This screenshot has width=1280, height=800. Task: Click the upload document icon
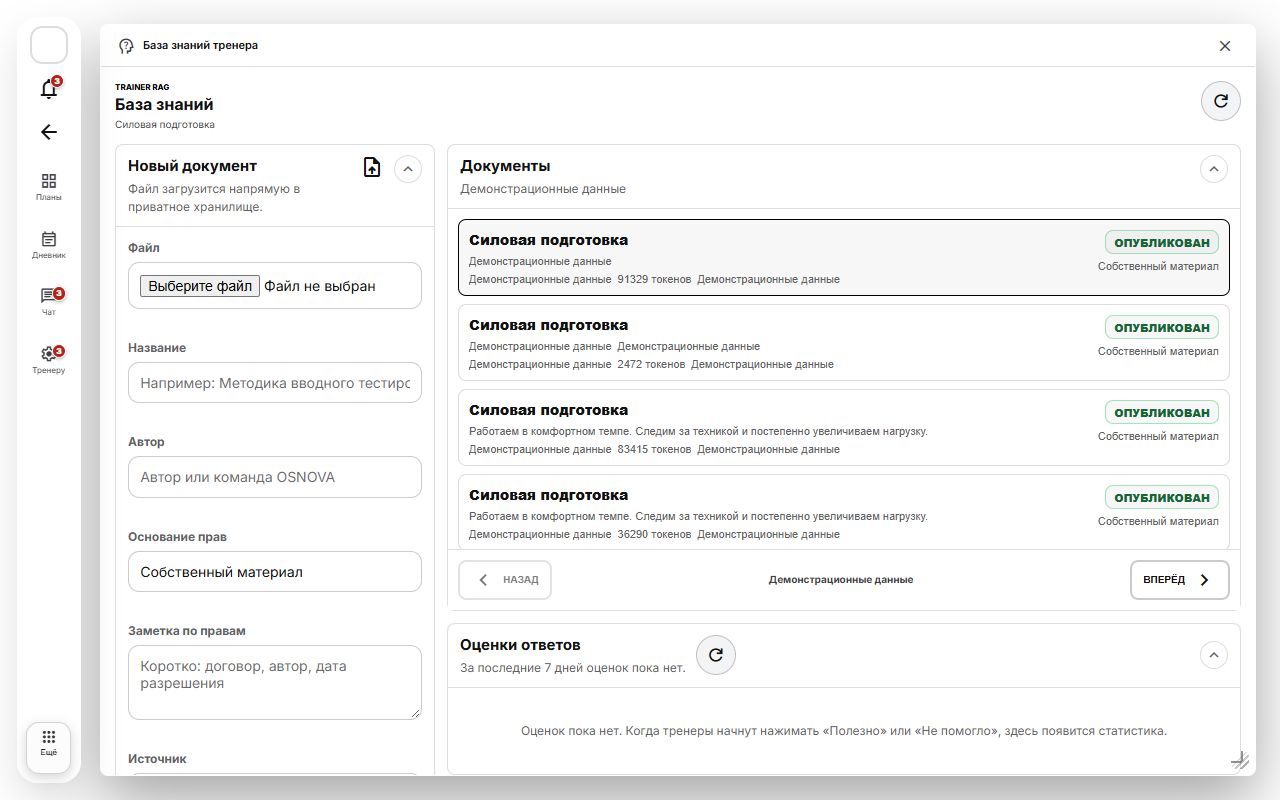click(372, 168)
